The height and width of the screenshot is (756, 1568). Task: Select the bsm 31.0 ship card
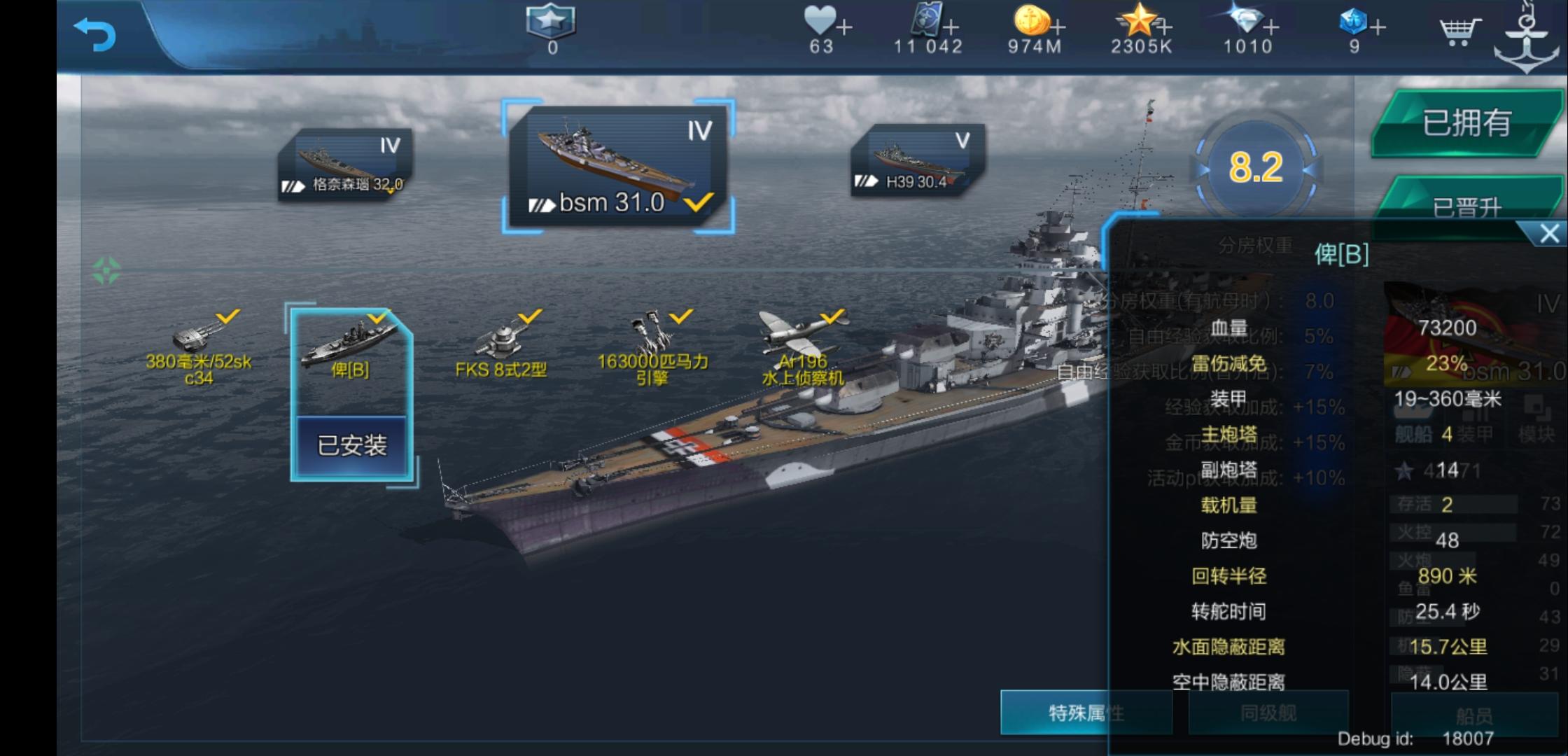click(618, 167)
